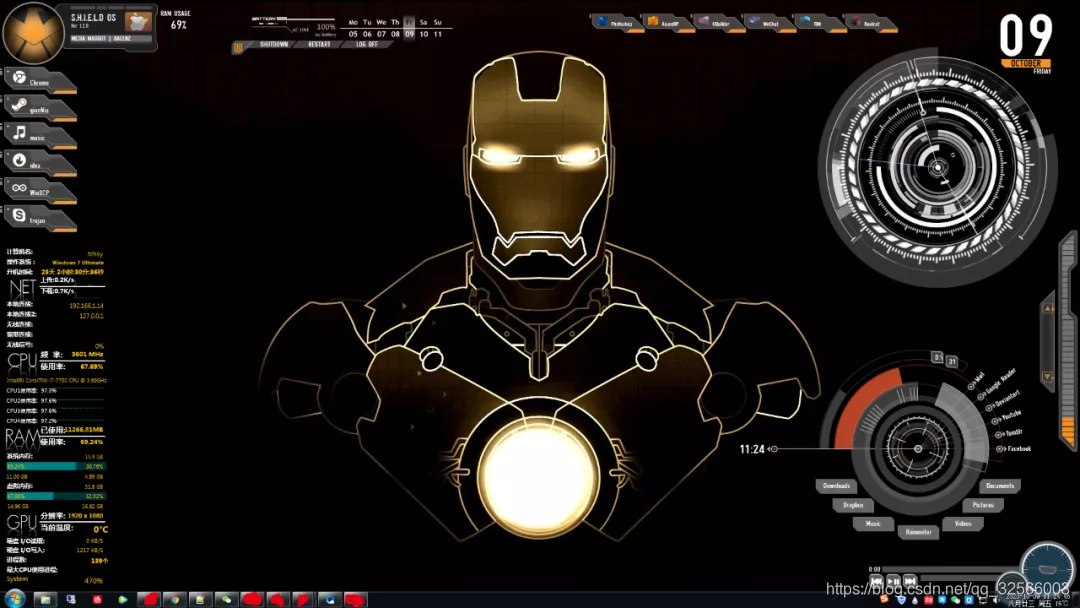Viewport: 1080px width, 608px height.
Task: Click the battery 100% indicator
Action: tap(325, 27)
